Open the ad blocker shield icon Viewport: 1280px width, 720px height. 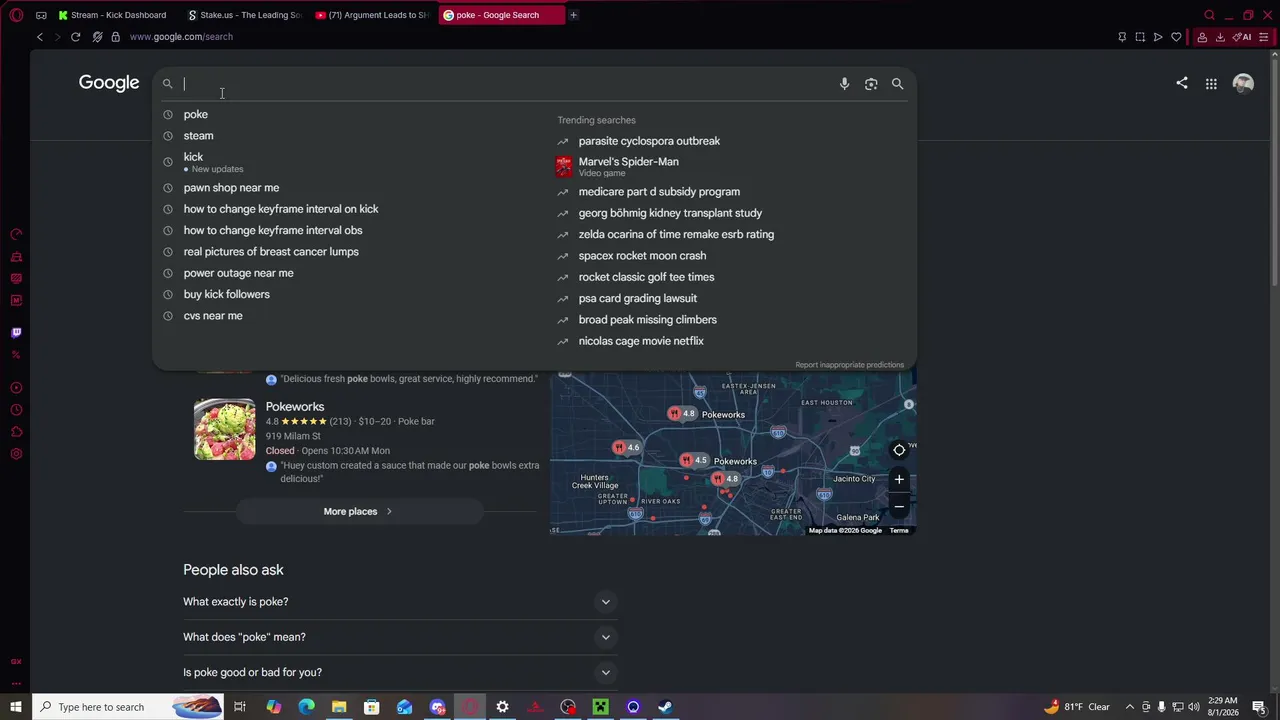click(97, 37)
